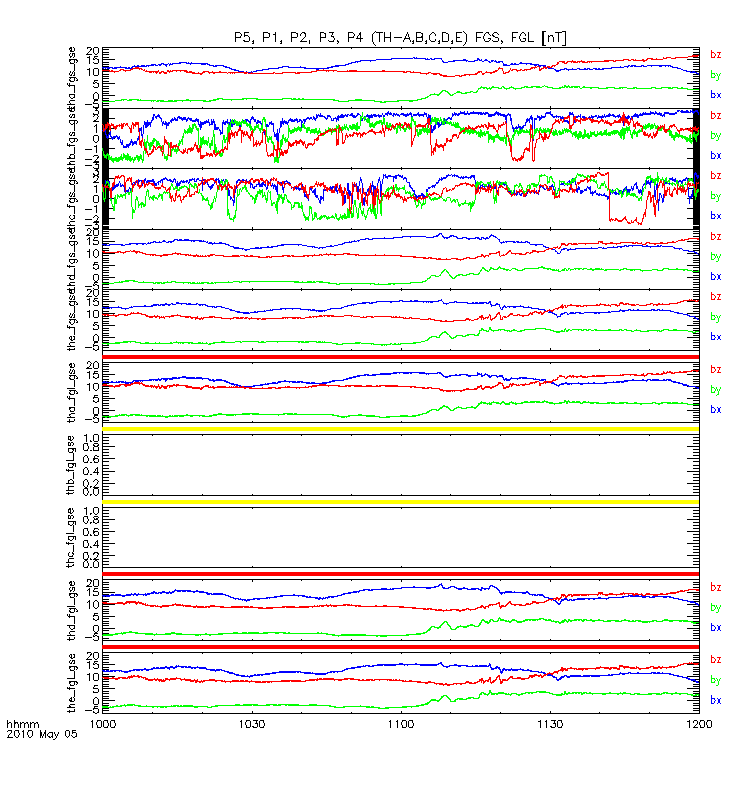Image resolution: width=750 pixels, height=800 pixels.
Task: Select the thc_fgl_gse axis label
Action: coord(71,537)
